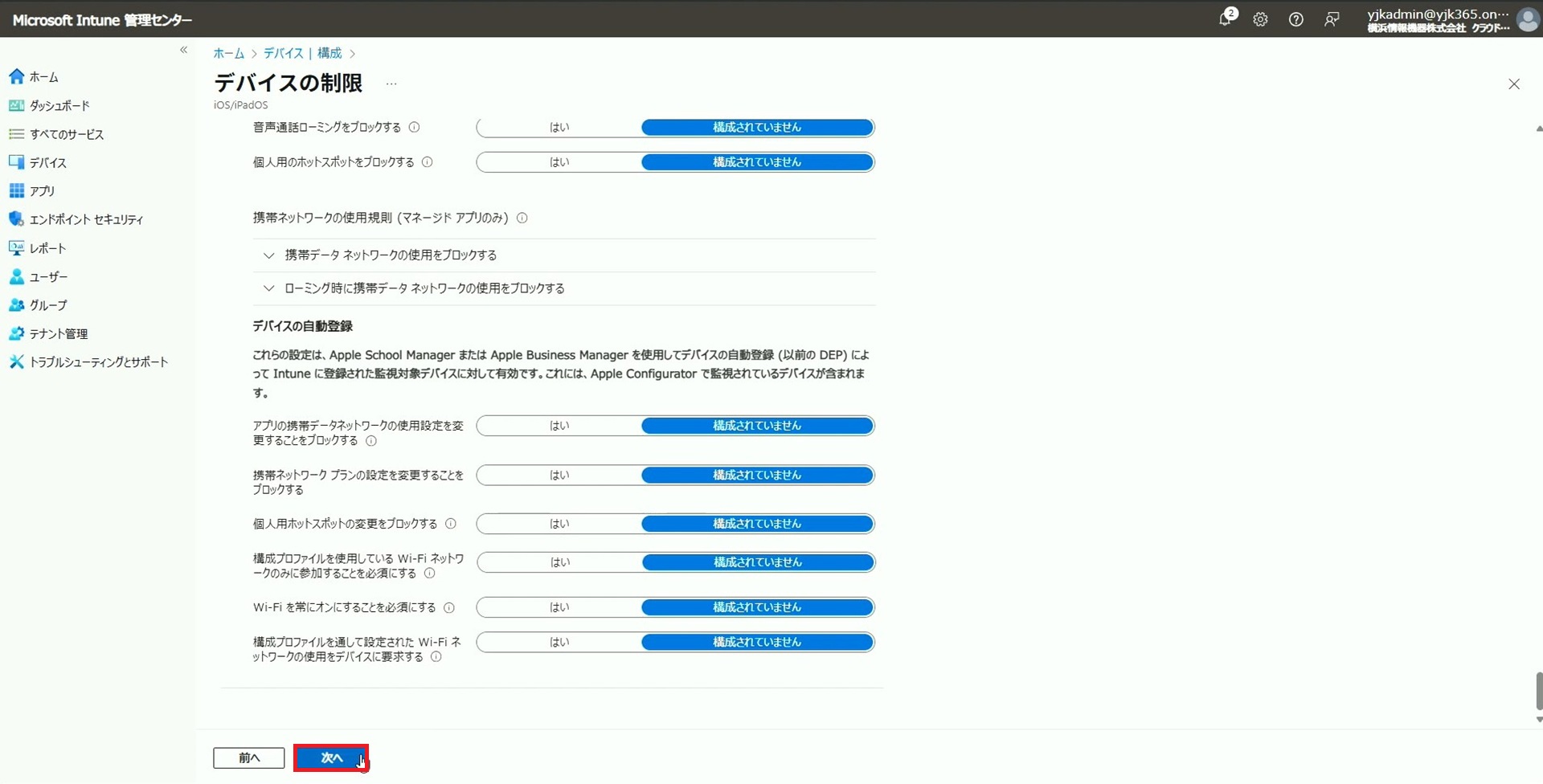Screen dimensions: 1543x784
Task: Click the help question mark icon
Action: tap(1295, 19)
